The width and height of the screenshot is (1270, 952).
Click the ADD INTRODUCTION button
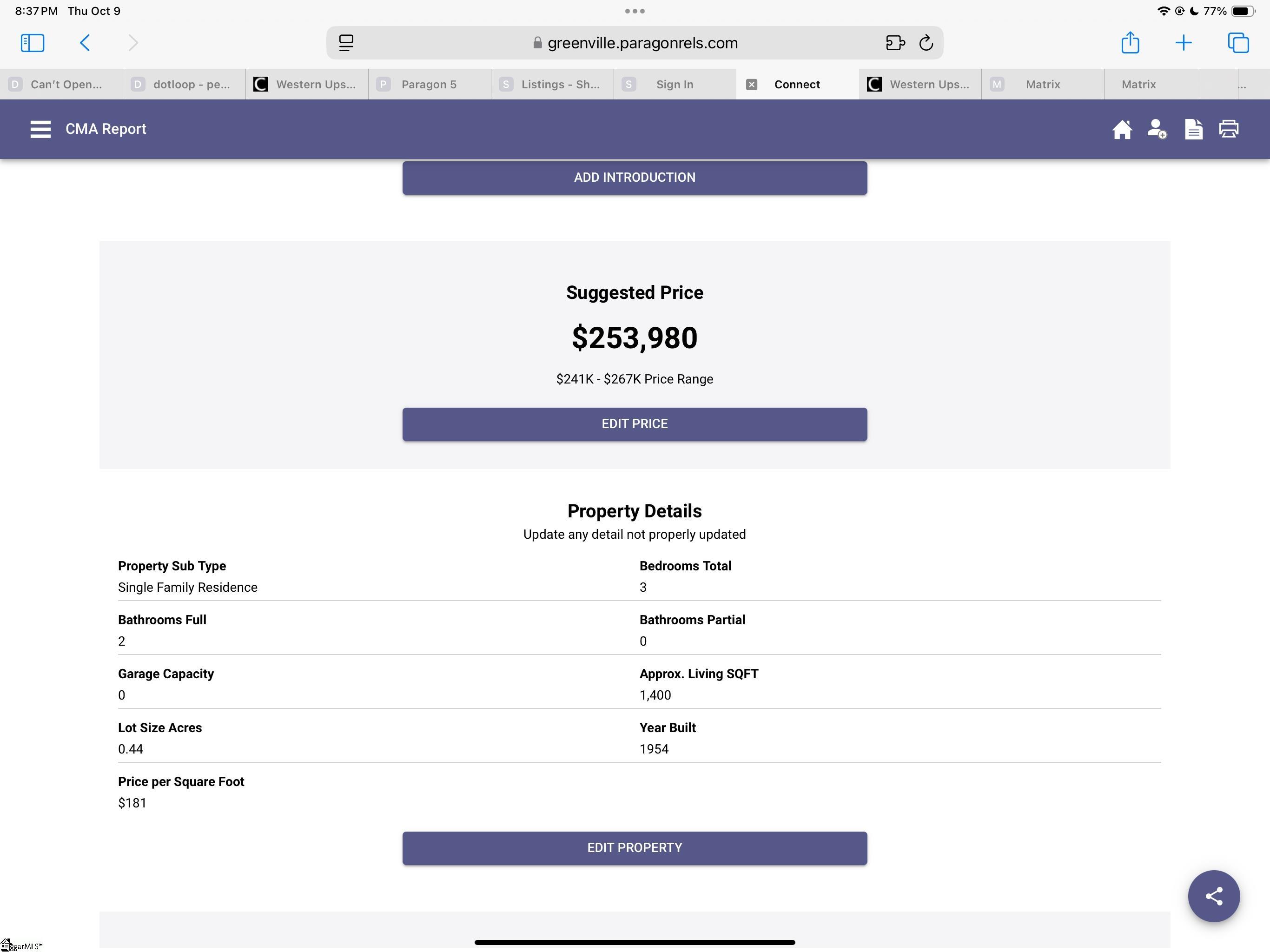tap(635, 178)
